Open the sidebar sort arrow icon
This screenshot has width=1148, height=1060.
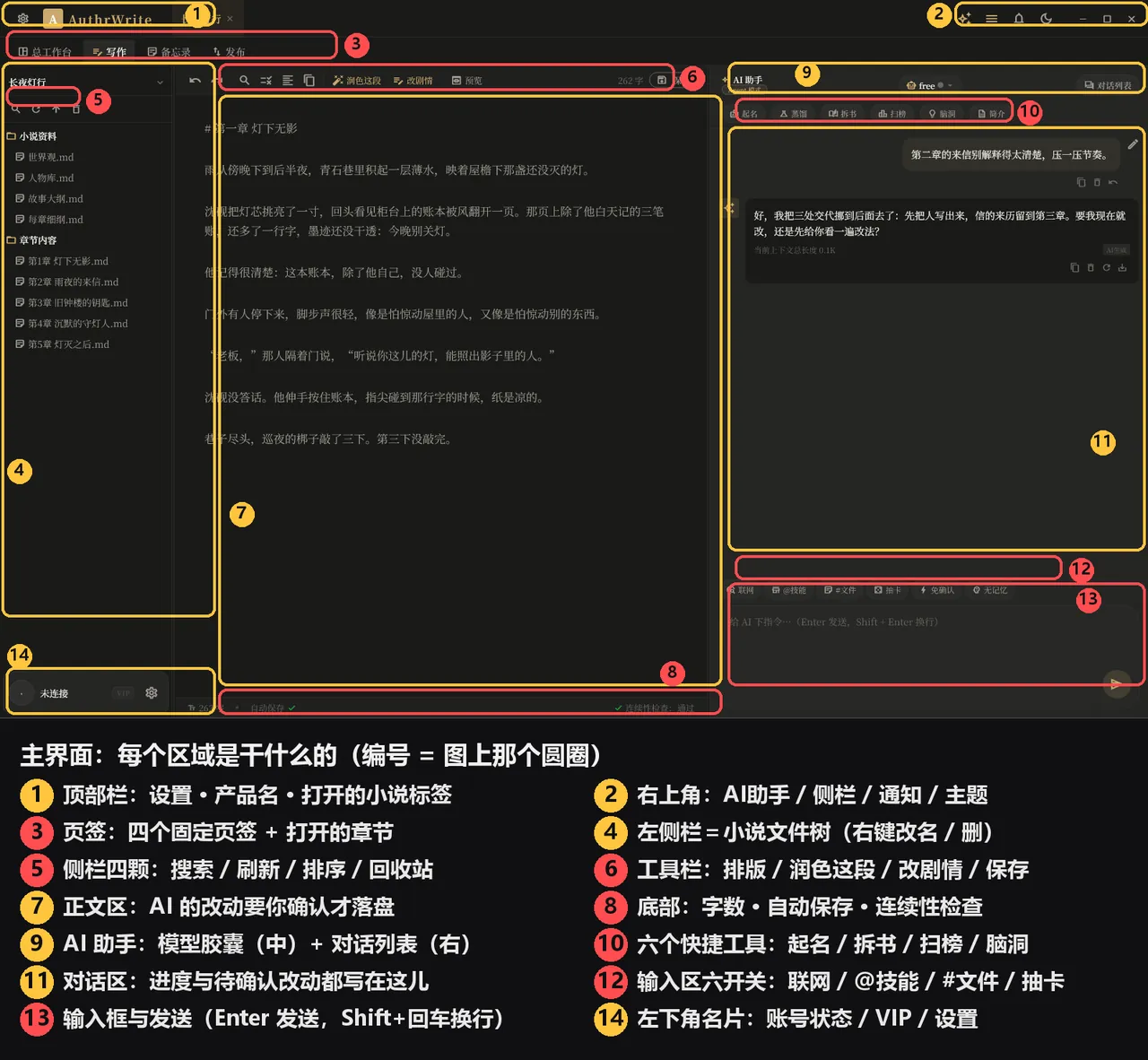click(56, 109)
